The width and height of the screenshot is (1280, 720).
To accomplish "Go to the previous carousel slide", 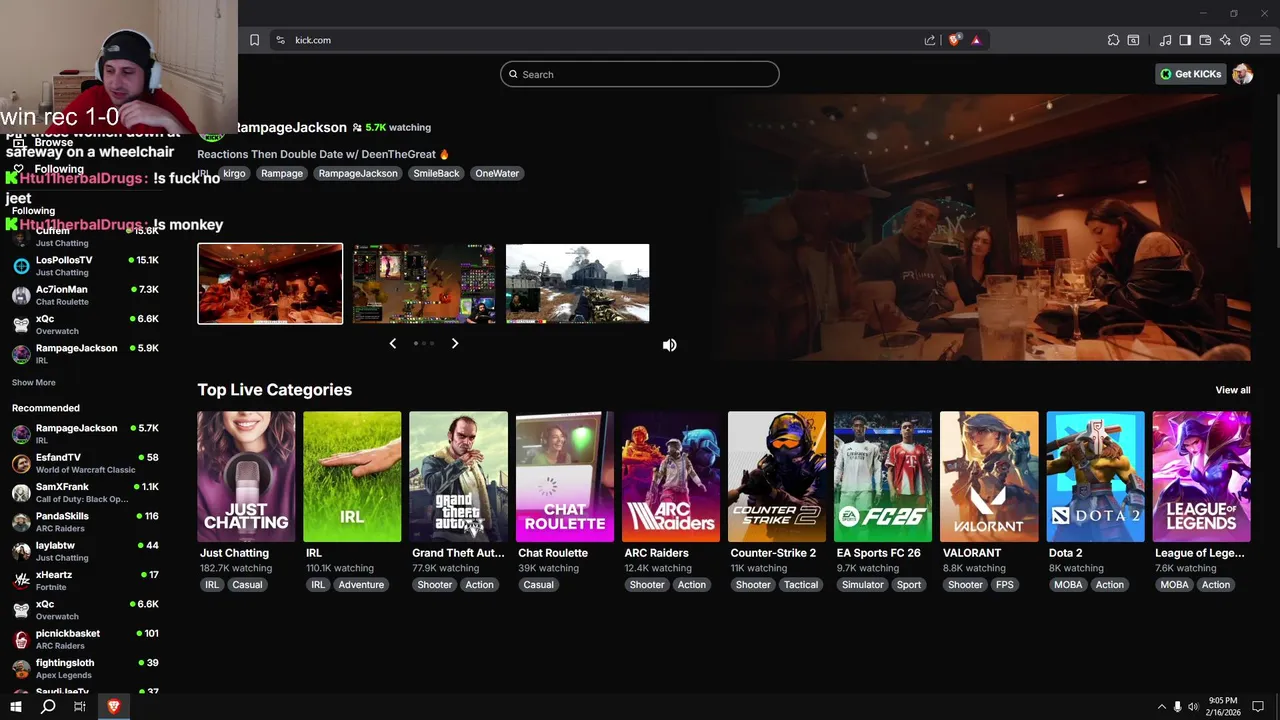I will (392, 343).
